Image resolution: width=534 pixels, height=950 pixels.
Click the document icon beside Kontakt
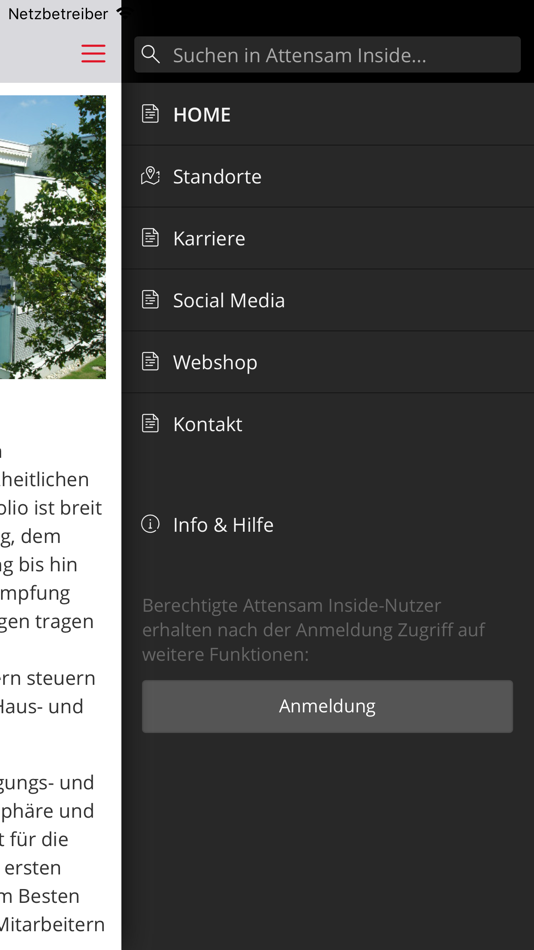coord(150,423)
